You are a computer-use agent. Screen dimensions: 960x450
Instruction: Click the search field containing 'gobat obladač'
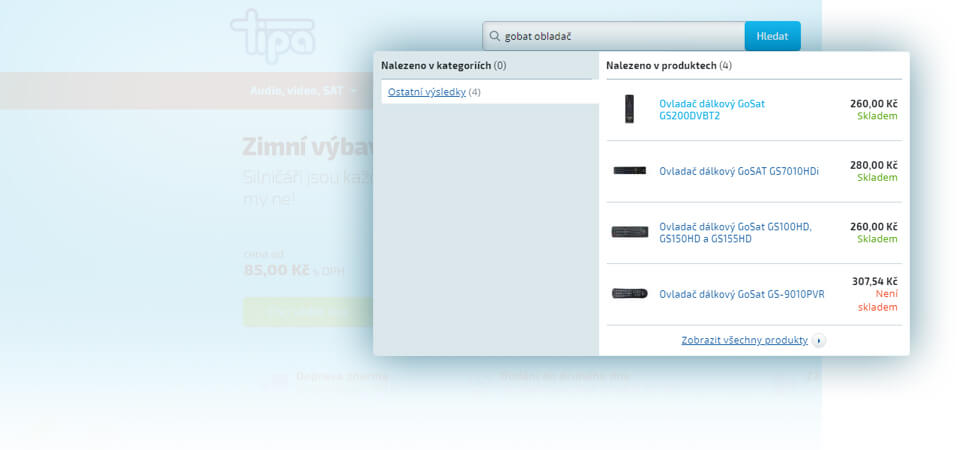613,36
